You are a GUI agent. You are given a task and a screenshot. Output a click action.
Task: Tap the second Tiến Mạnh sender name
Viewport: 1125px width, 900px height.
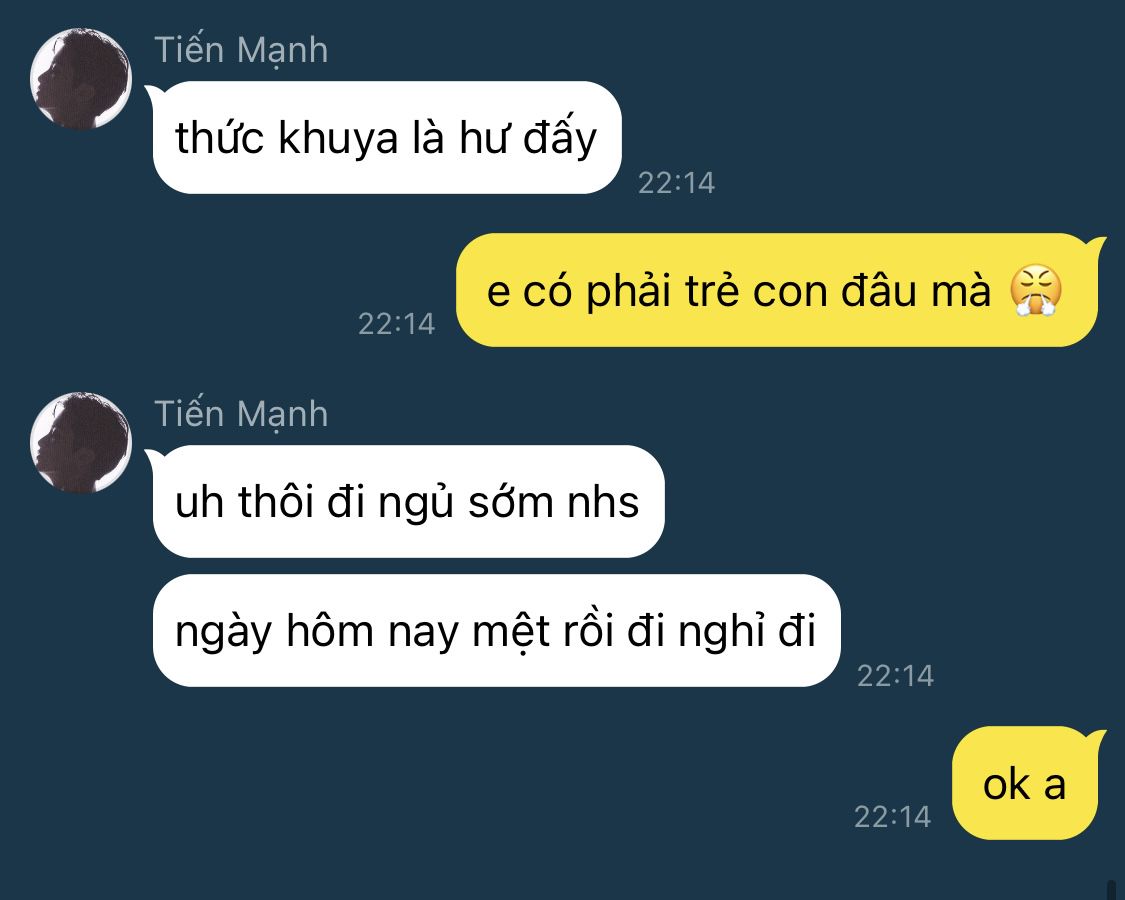(x=241, y=416)
